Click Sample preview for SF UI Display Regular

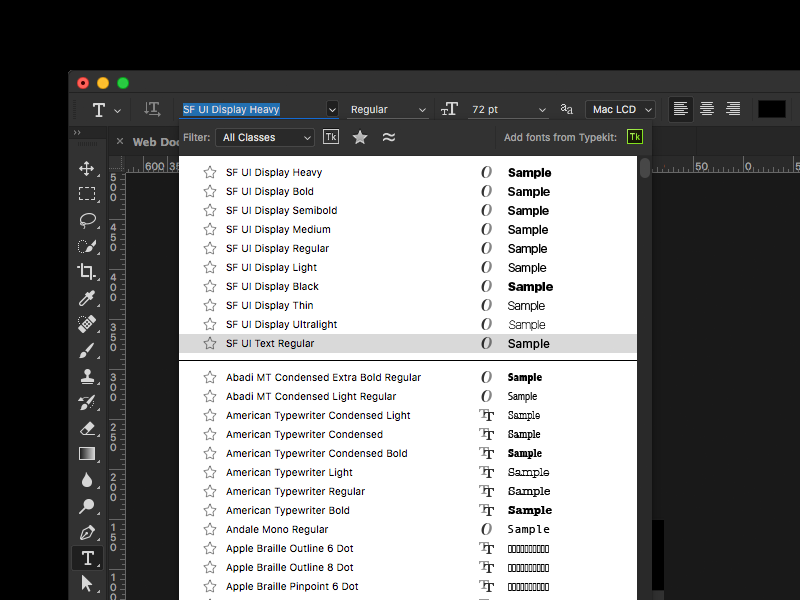pos(527,249)
